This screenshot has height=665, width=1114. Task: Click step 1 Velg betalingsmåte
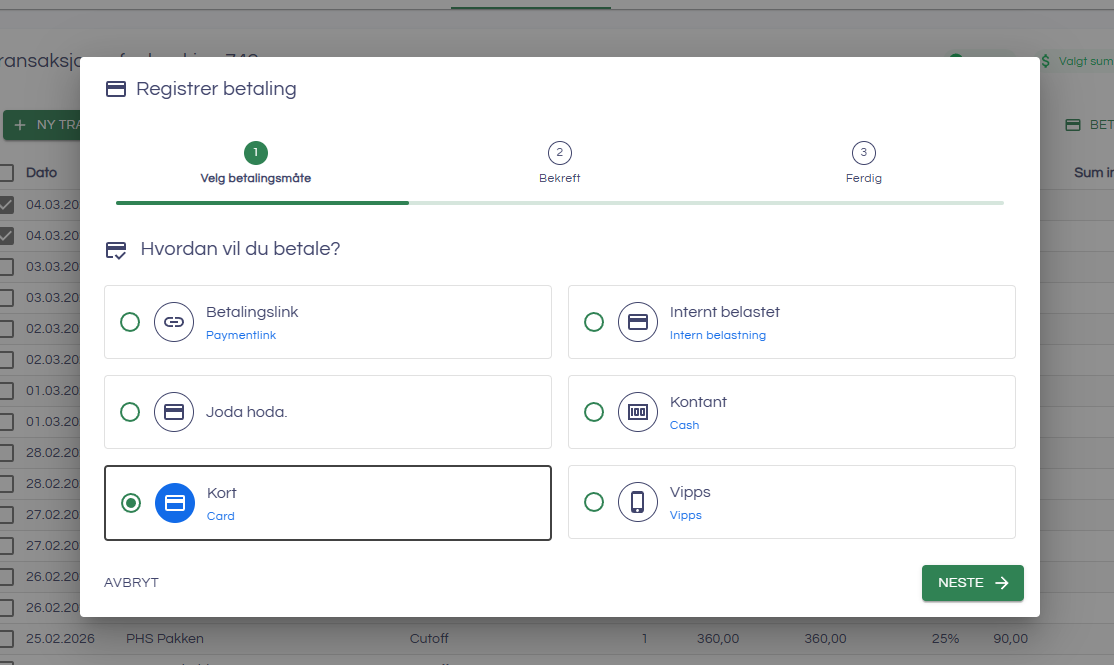(x=256, y=153)
